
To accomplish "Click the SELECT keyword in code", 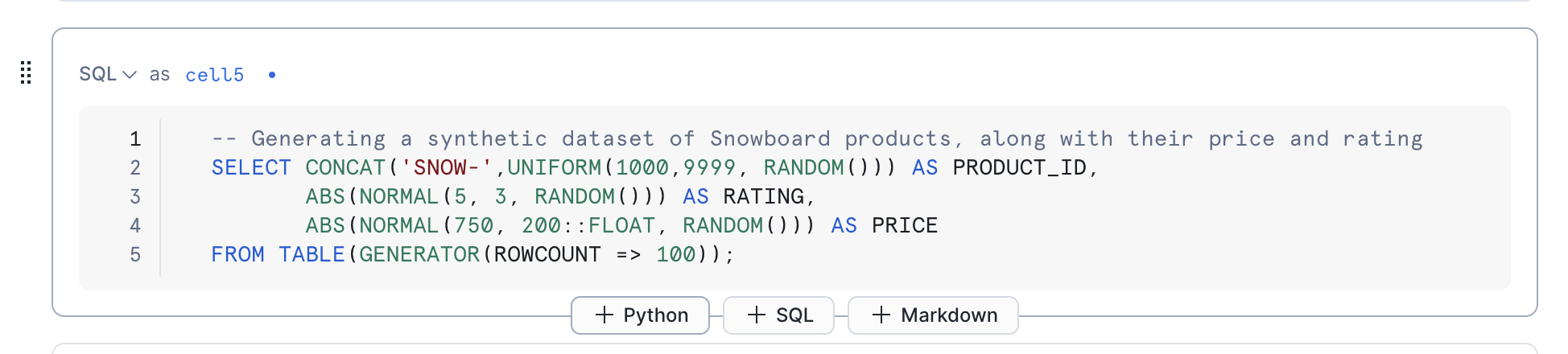I will (x=250, y=168).
